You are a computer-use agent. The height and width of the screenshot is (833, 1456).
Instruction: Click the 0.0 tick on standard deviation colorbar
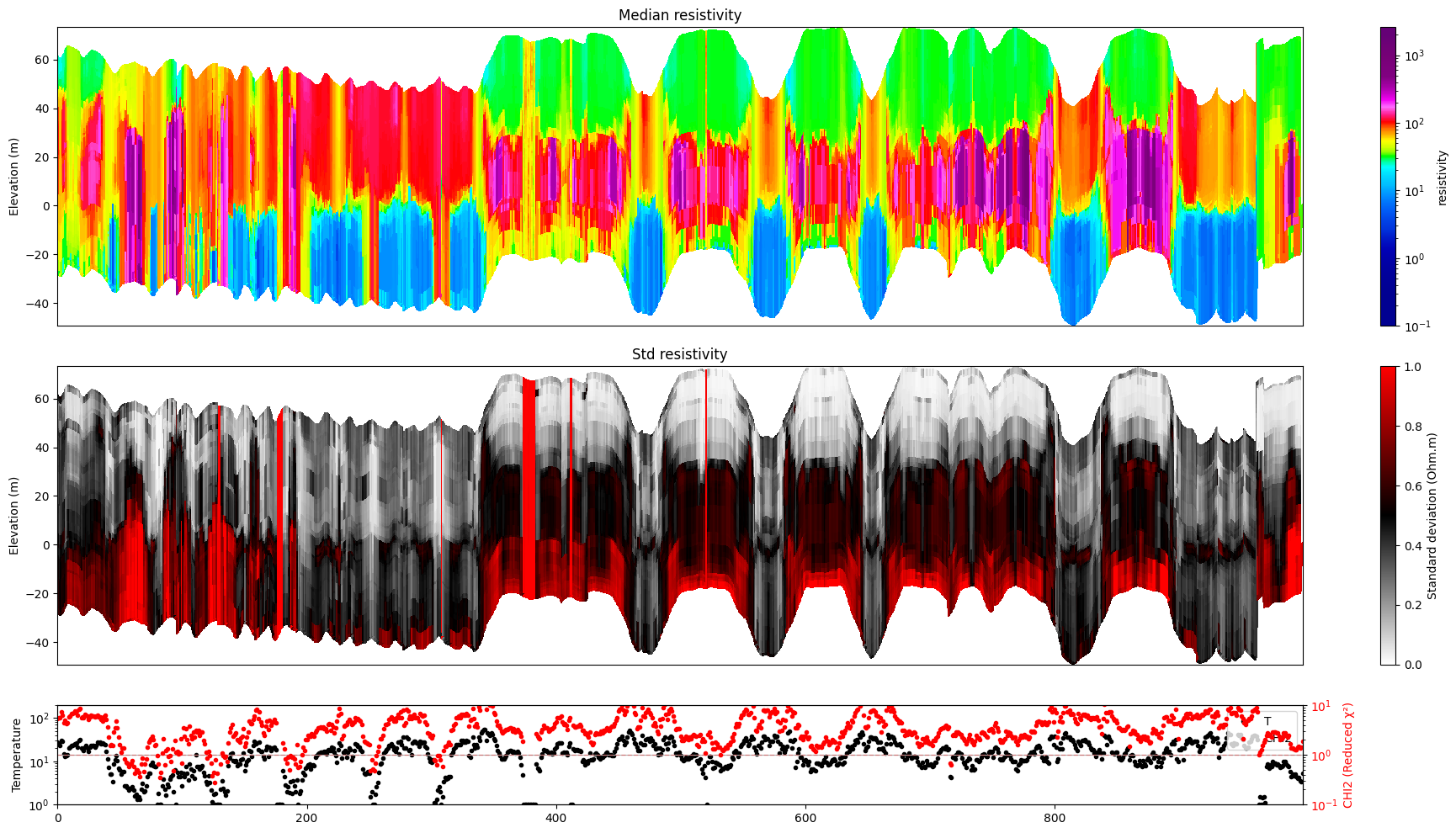(x=1413, y=665)
